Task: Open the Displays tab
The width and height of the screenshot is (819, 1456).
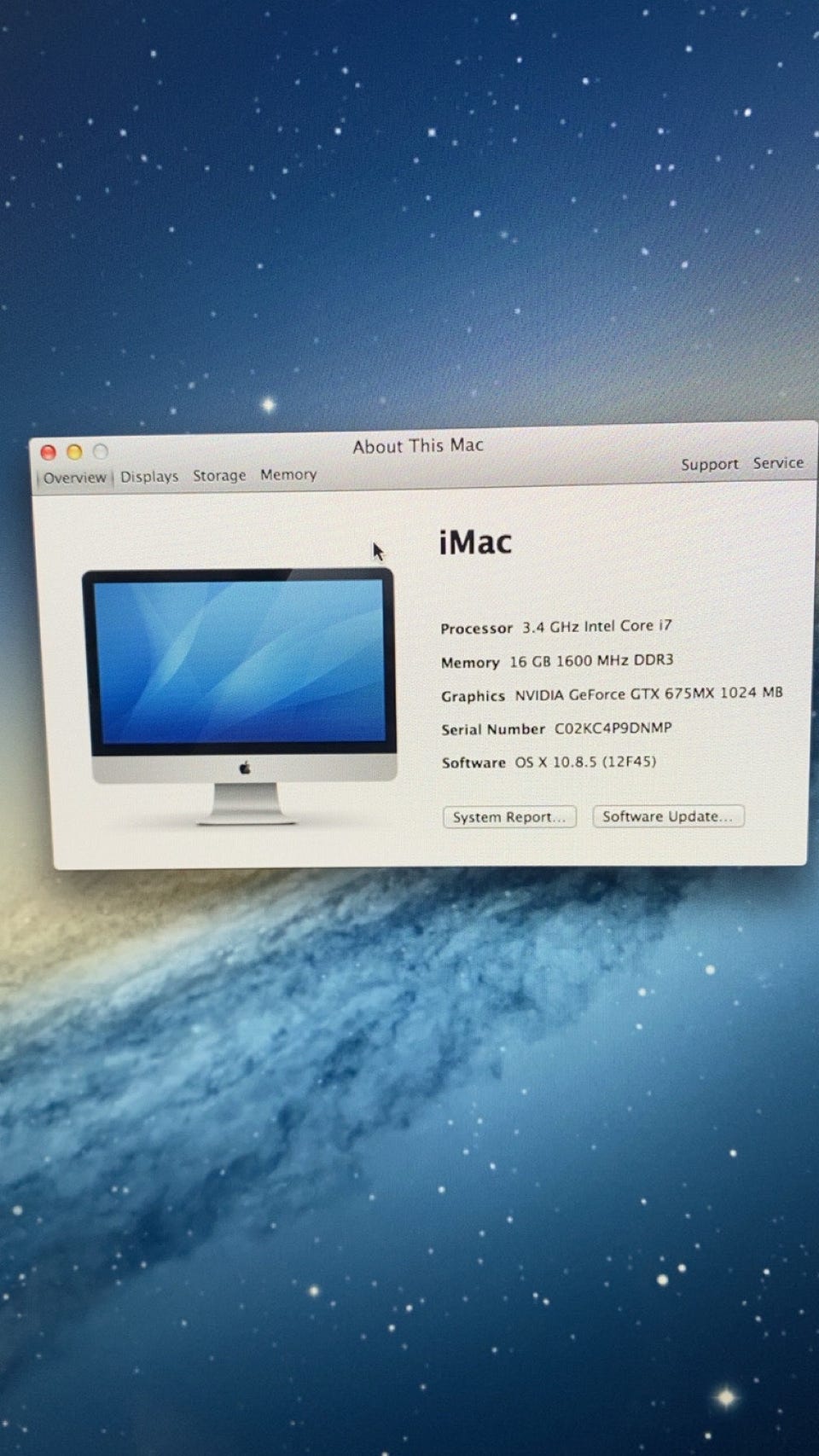Action: tap(149, 476)
